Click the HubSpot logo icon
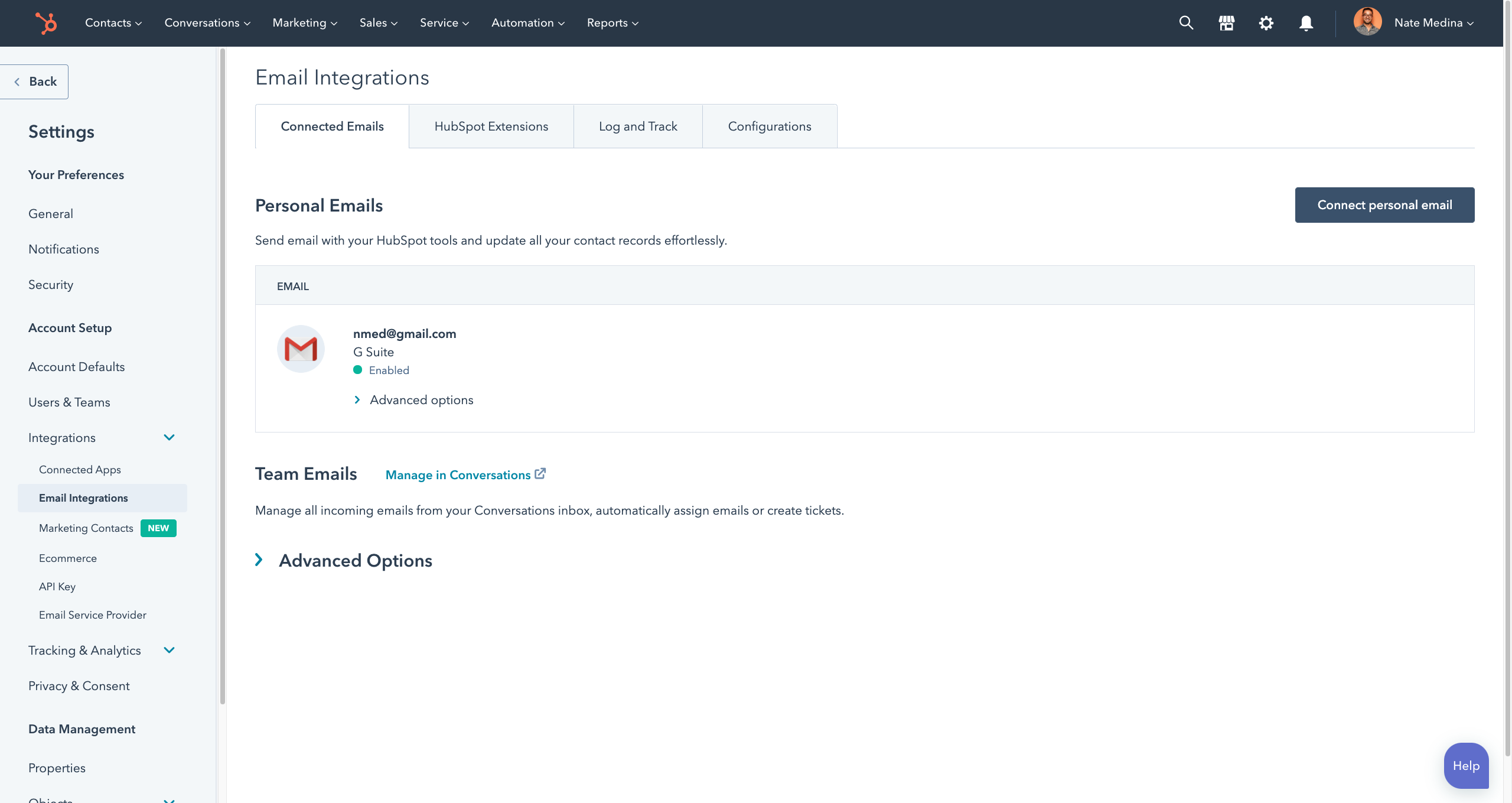1512x803 pixels. pos(46,22)
